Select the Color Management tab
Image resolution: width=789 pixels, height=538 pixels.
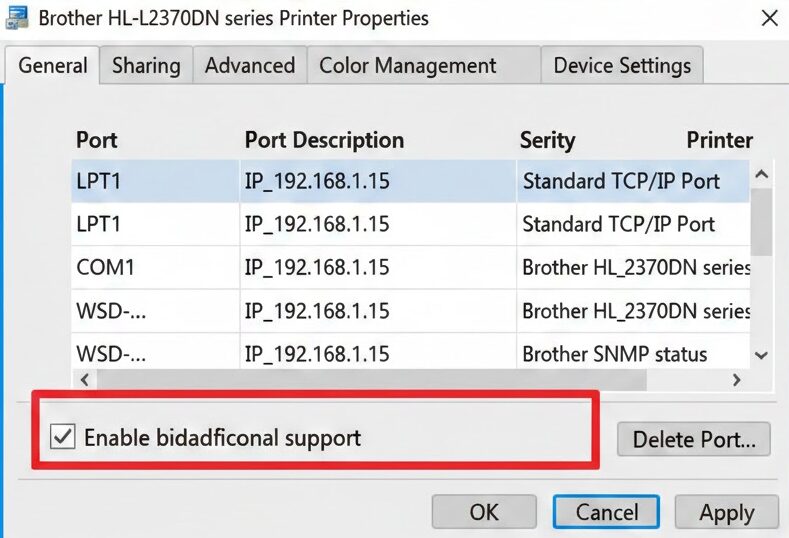click(x=407, y=66)
